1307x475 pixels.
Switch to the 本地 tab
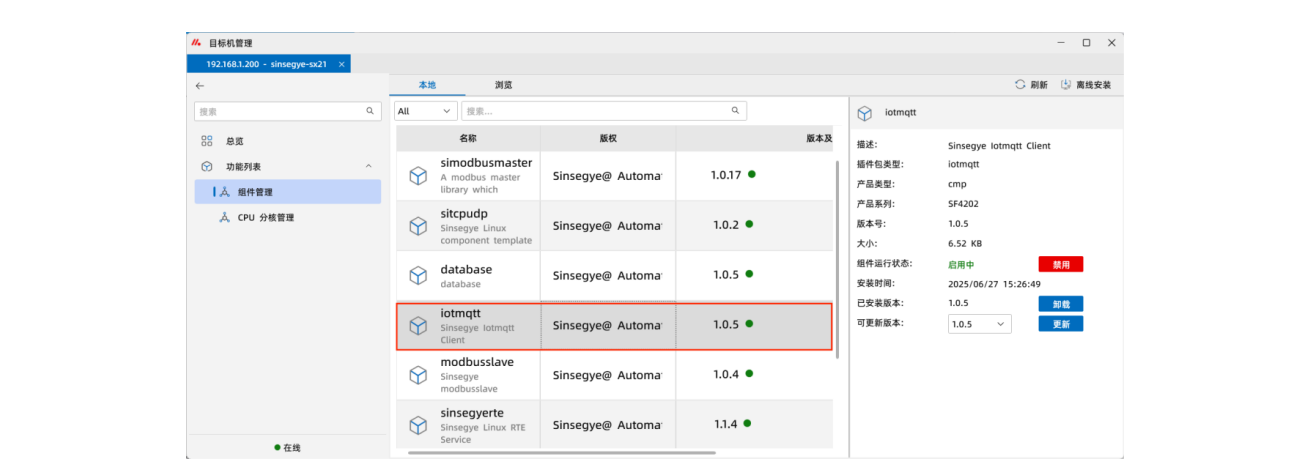[427, 85]
